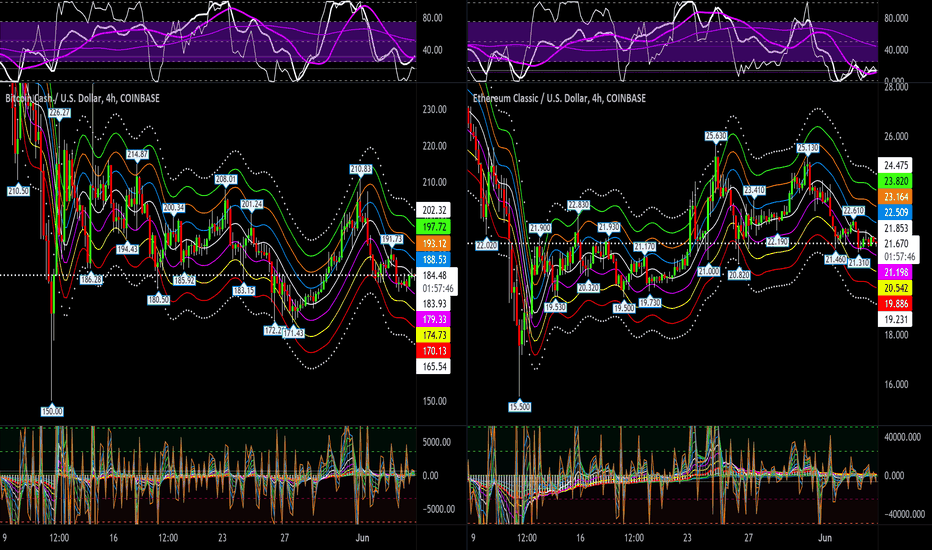This screenshot has height=550, width=932.
Task: Click the 214.87 pivot label
Action: click(137, 154)
